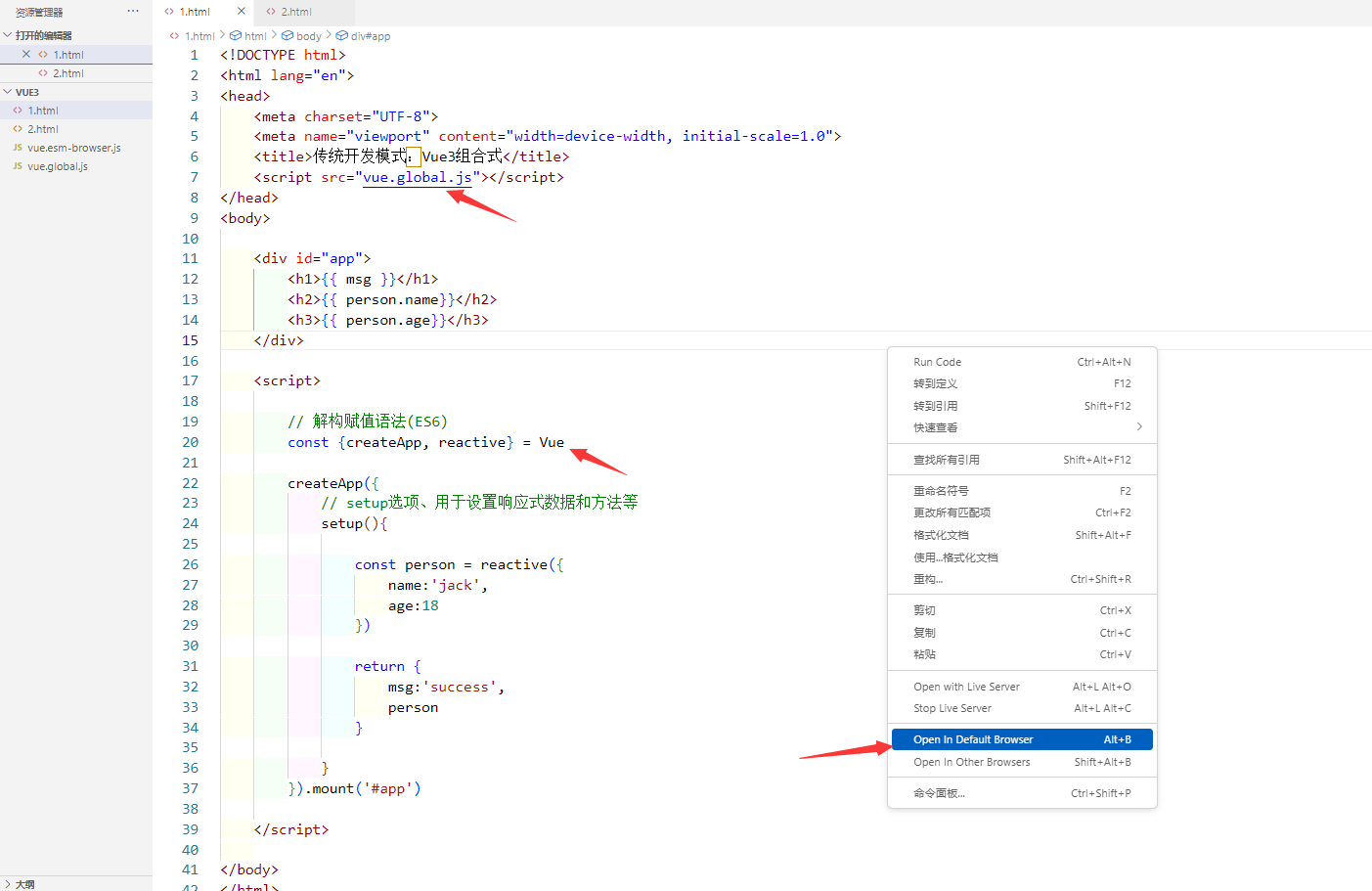Image resolution: width=1372 pixels, height=891 pixels.
Task: Click the JS icon of vue.esm-browser.js
Action: 18,148
